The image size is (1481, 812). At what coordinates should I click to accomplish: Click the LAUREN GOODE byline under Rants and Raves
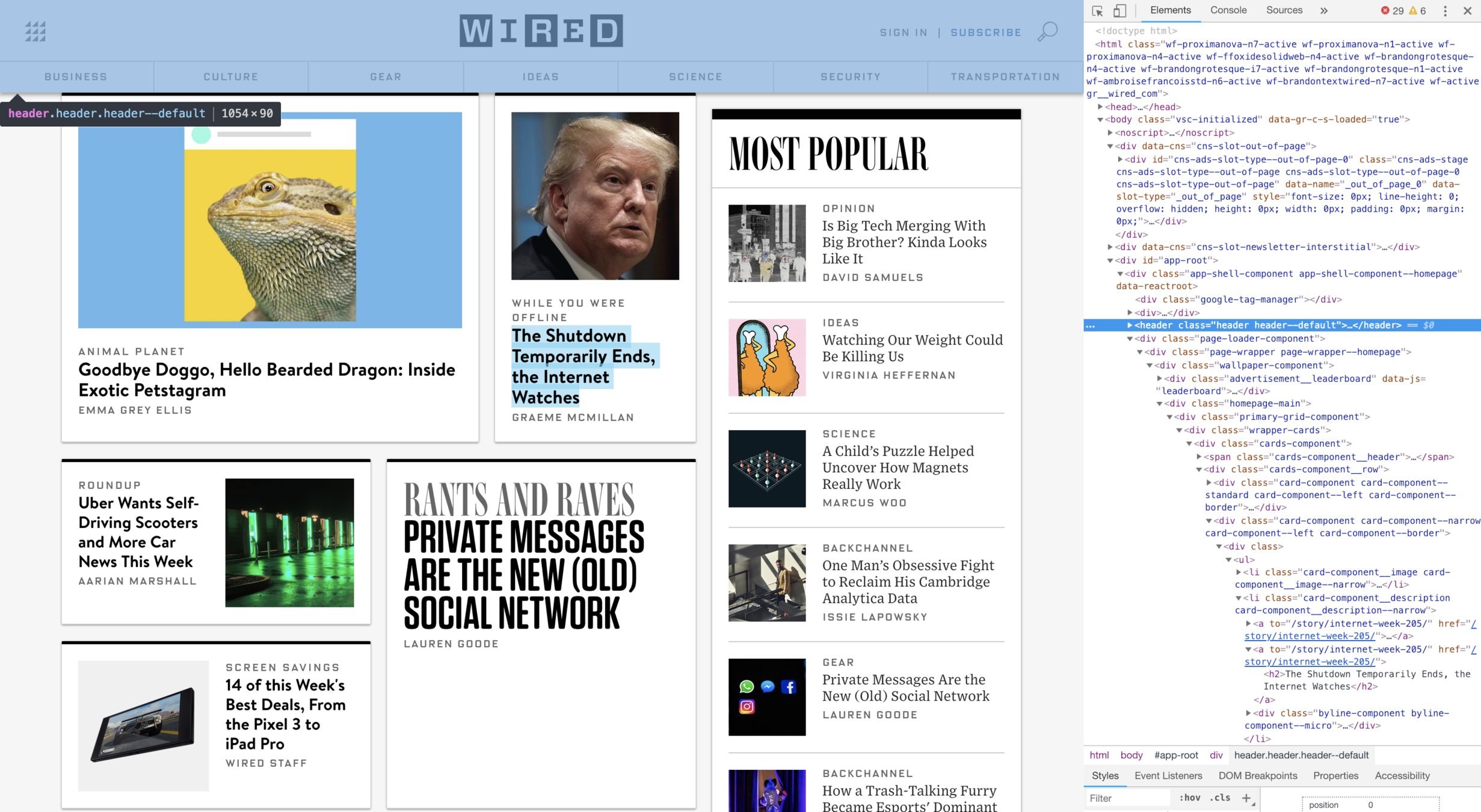point(451,644)
